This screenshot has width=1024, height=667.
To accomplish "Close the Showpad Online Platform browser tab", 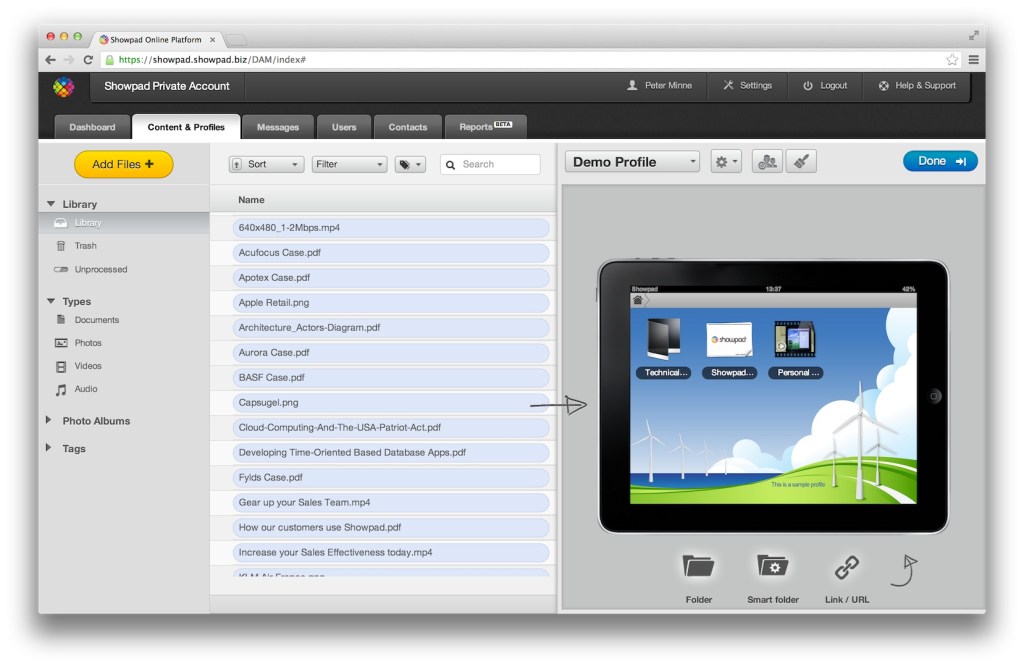I will tap(212, 40).
